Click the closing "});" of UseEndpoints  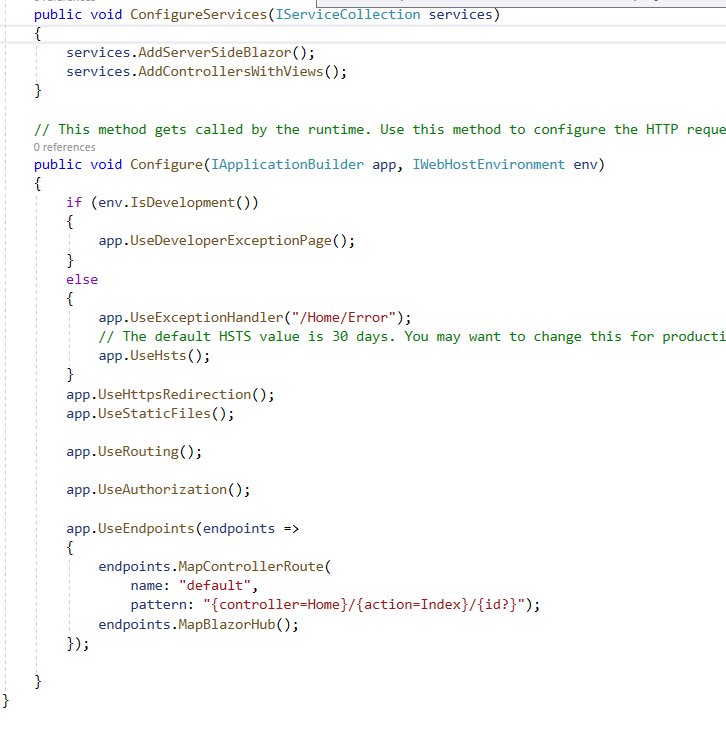coord(78,644)
